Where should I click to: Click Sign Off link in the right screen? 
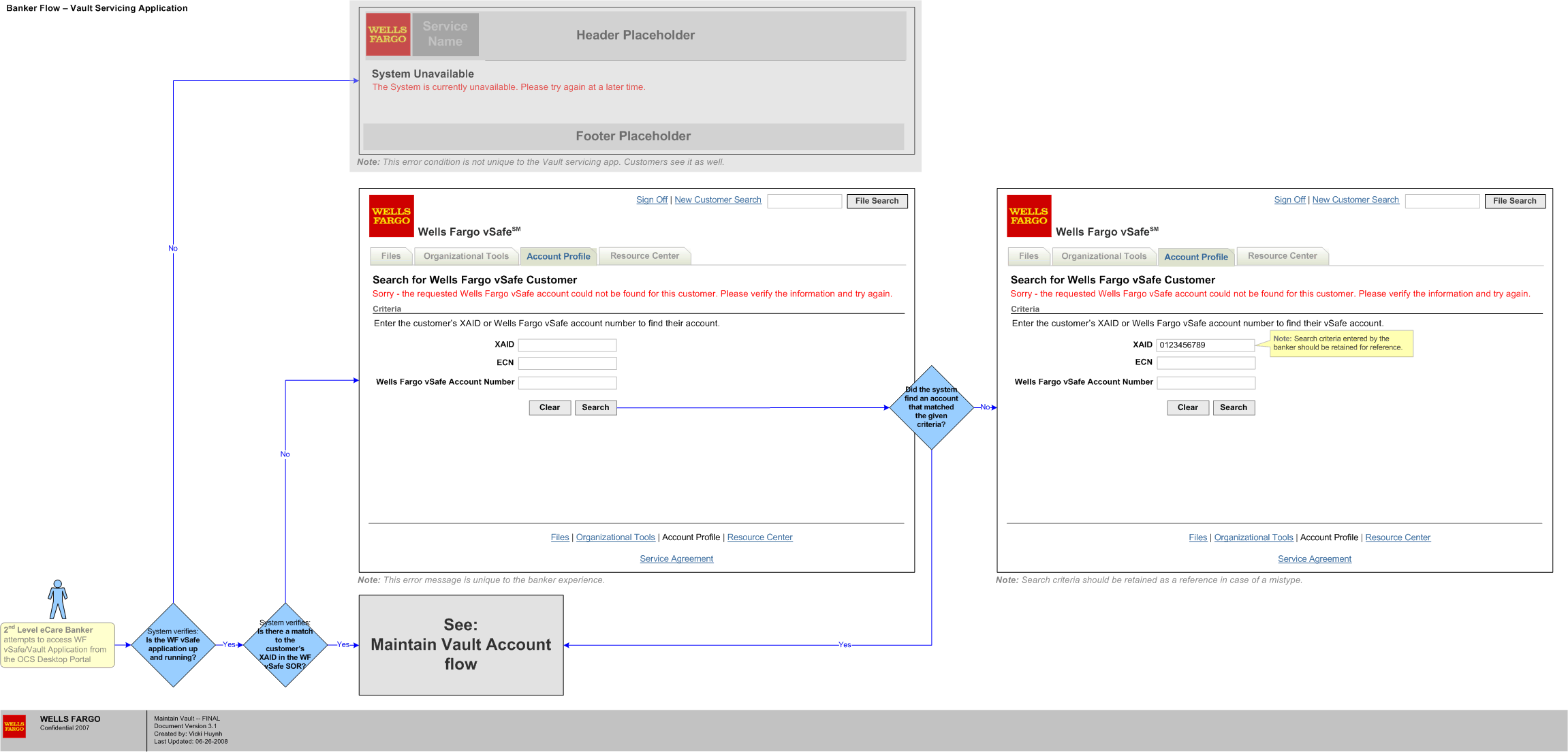click(1289, 200)
